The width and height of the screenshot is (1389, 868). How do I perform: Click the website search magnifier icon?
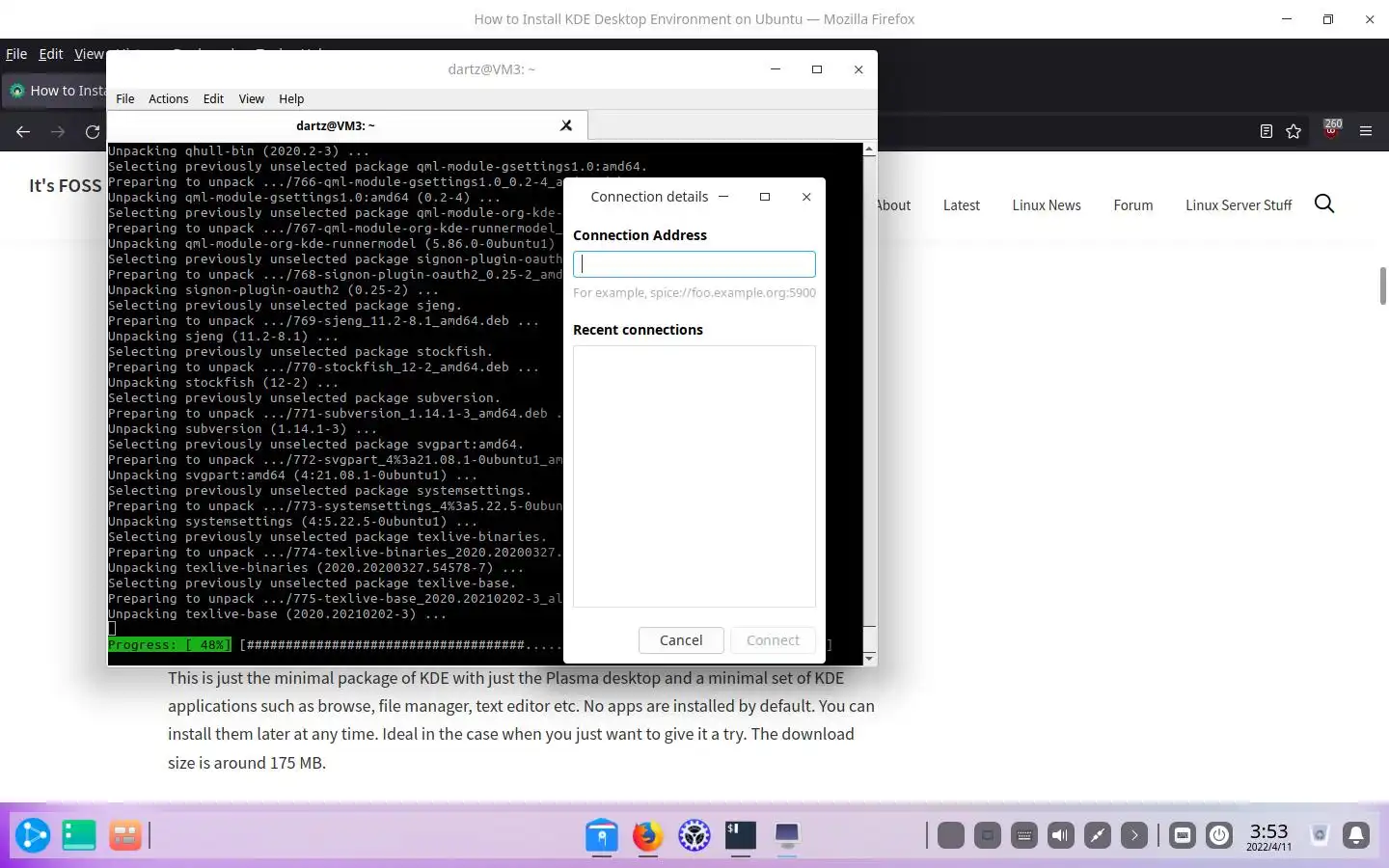1324,203
